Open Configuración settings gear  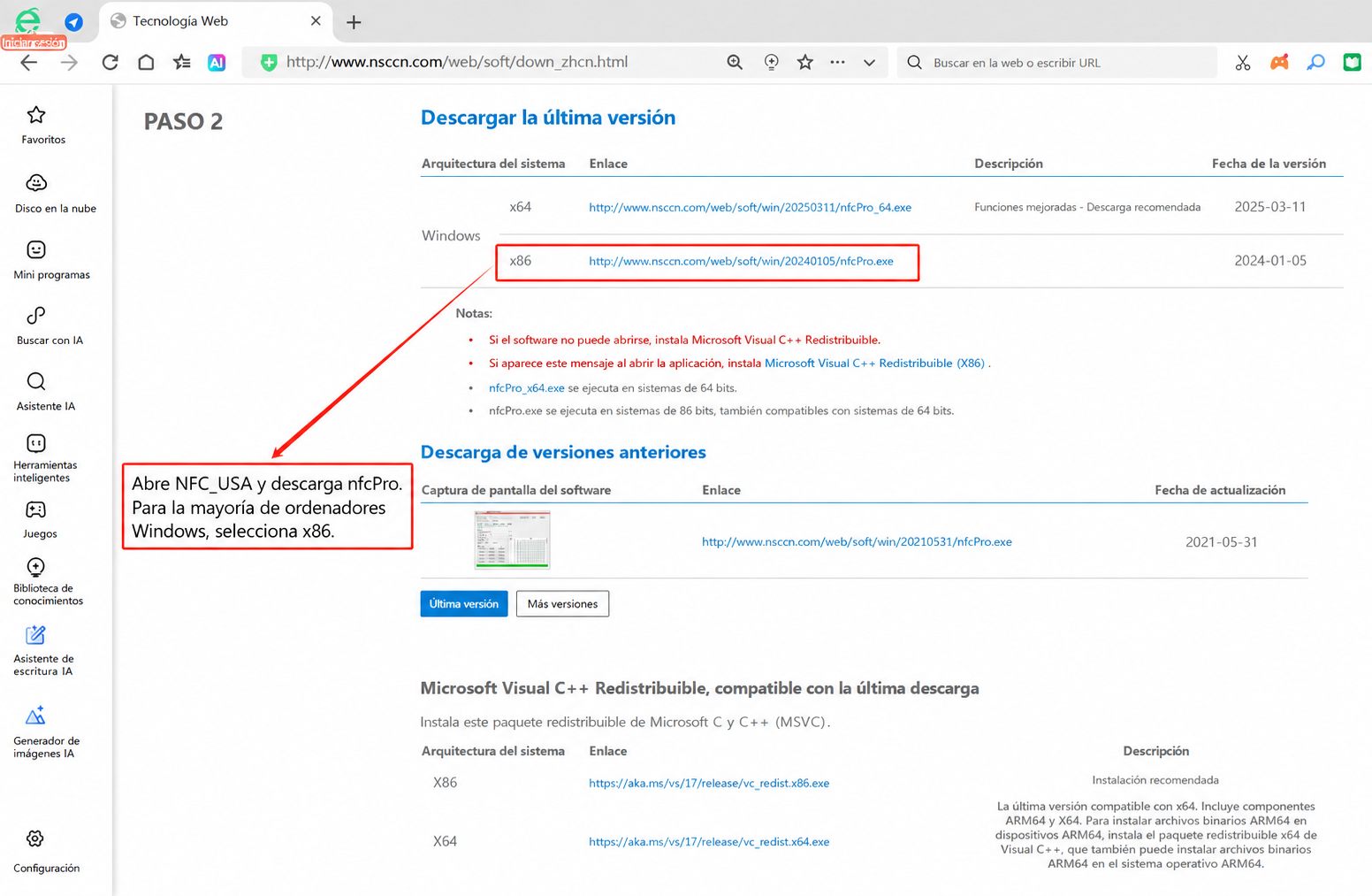coord(46,851)
